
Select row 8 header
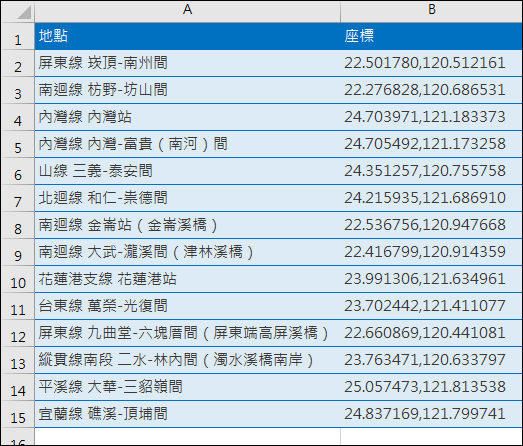(18, 226)
